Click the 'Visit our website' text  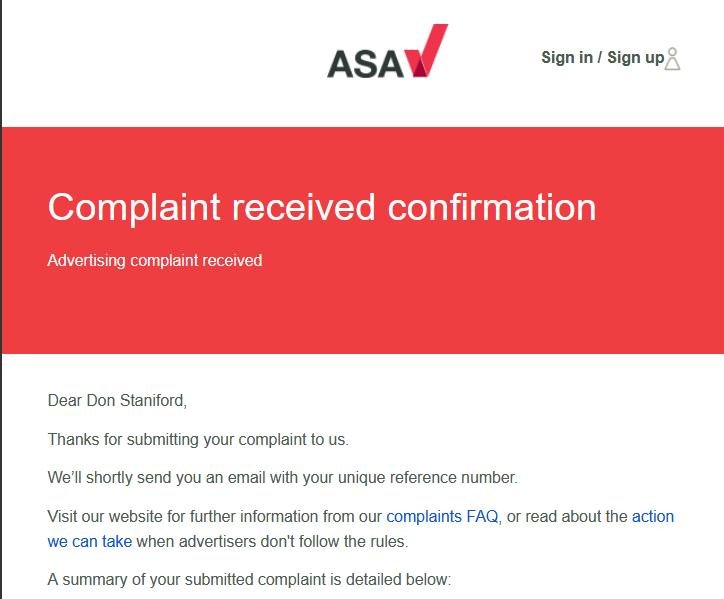[x=109, y=517]
